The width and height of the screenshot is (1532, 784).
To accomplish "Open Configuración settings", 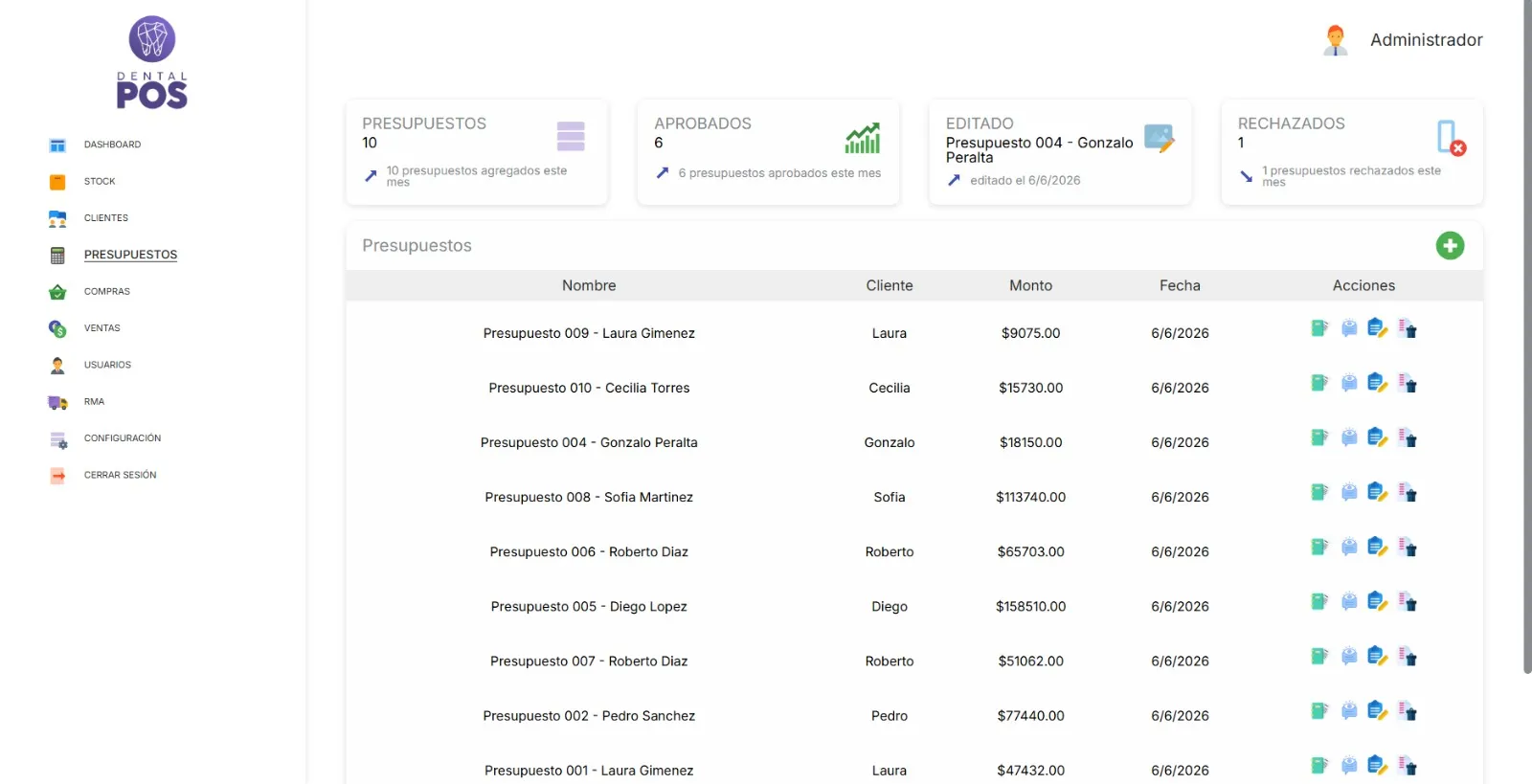I will 123,438.
